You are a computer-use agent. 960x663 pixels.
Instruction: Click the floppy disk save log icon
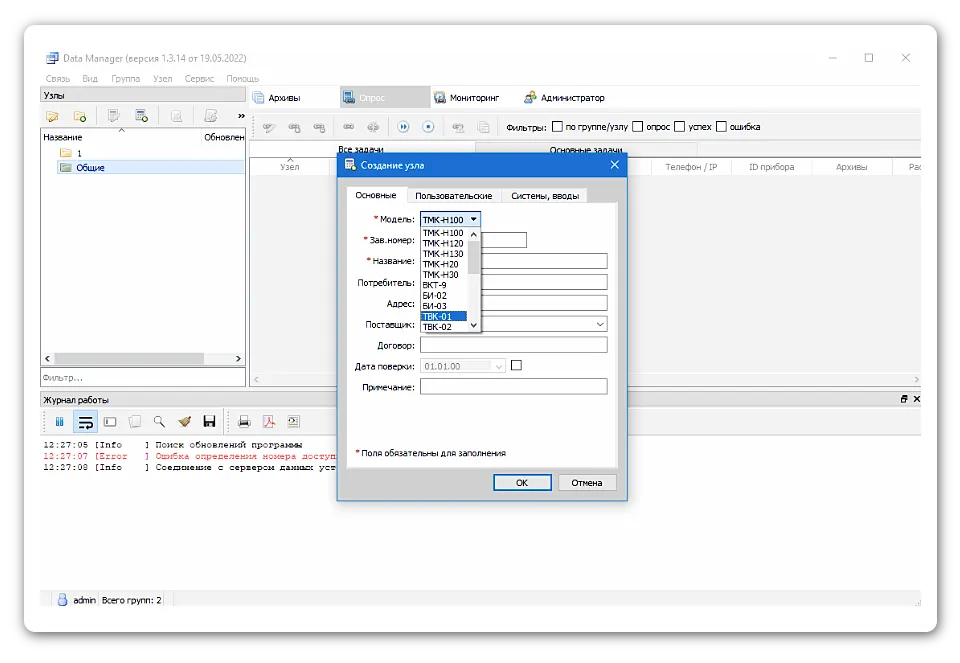point(209,422)
